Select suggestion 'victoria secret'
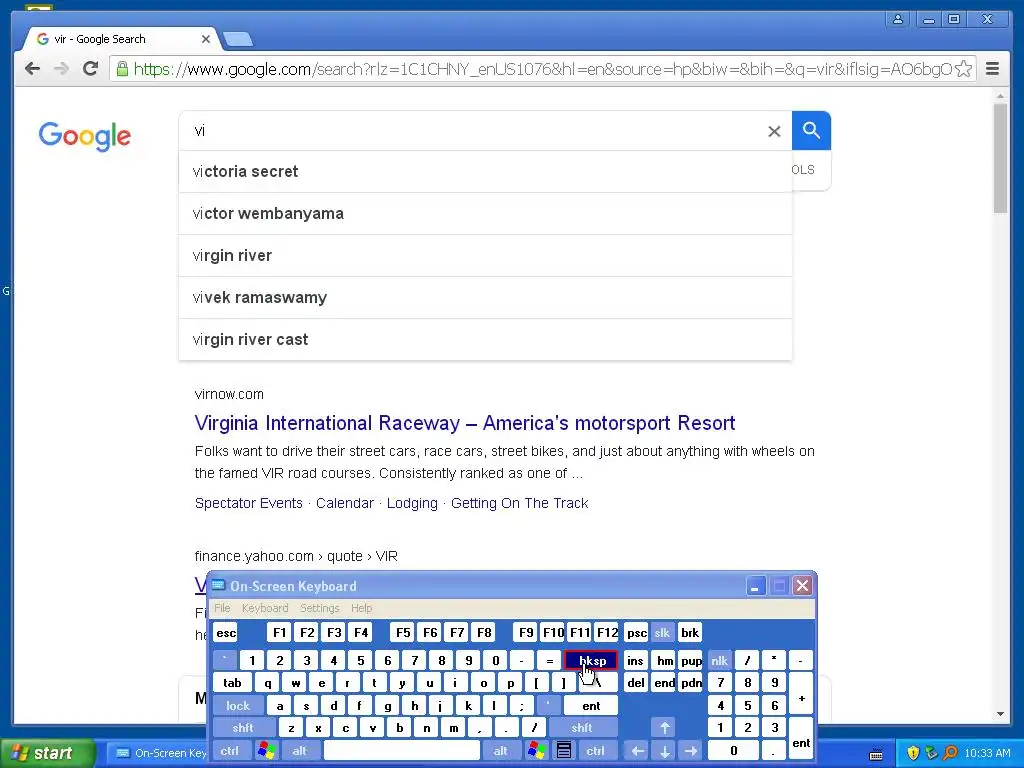The image size is (1024, 768). (x=485, y=172)
